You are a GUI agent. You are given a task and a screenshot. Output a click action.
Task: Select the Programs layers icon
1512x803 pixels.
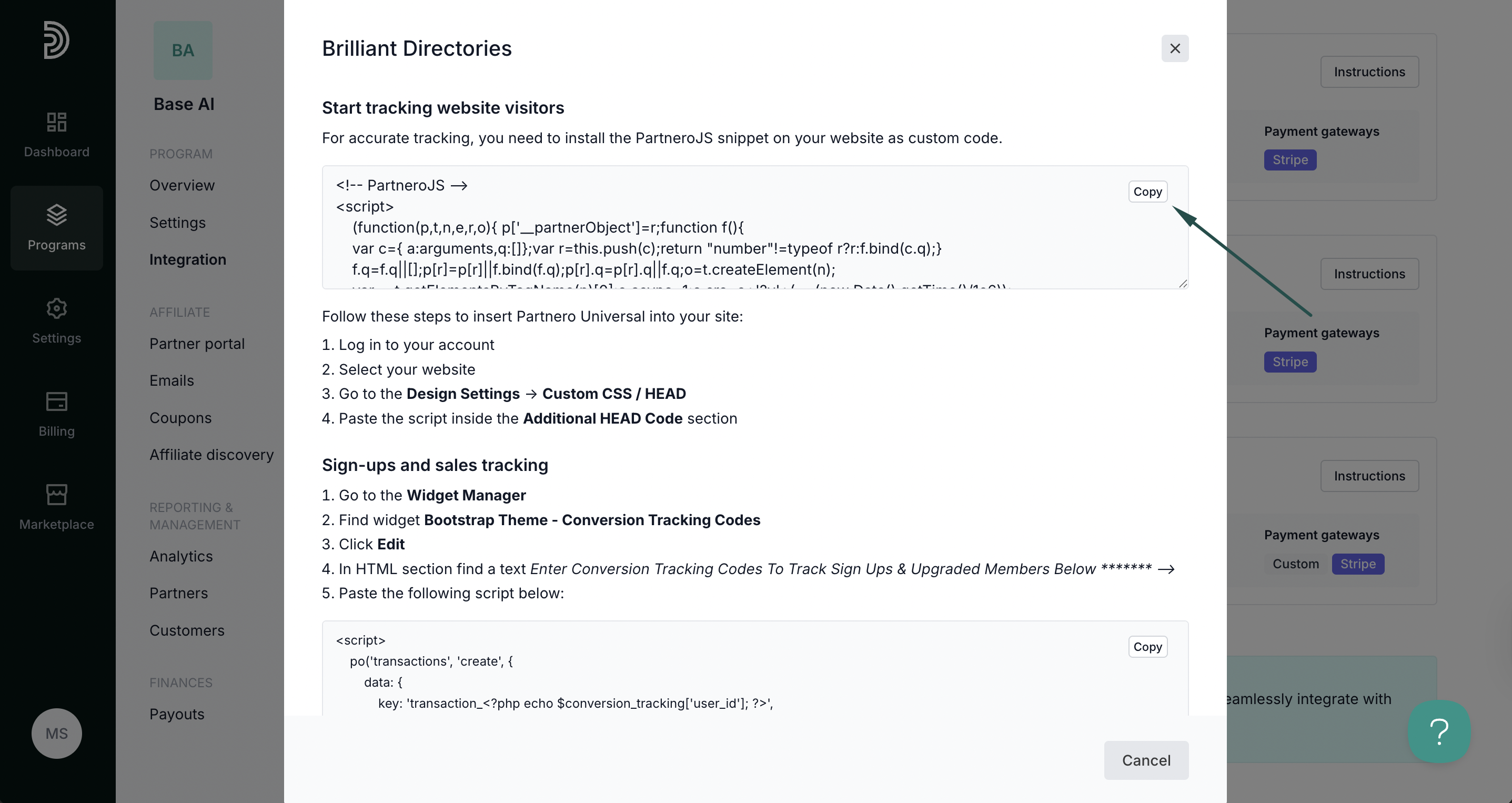point(56,215)
